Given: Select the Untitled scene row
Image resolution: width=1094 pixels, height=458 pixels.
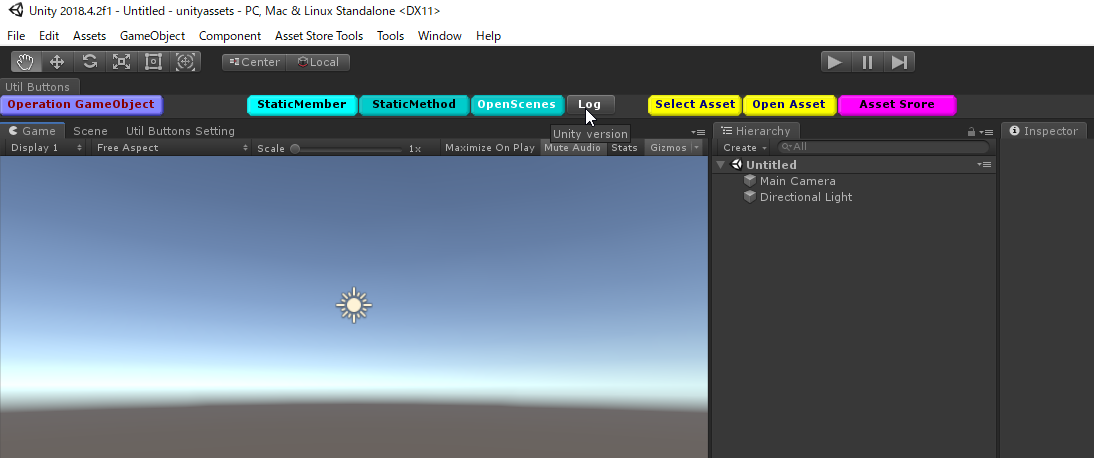Looking at the screenshot, I should click(x=855, y=165).
